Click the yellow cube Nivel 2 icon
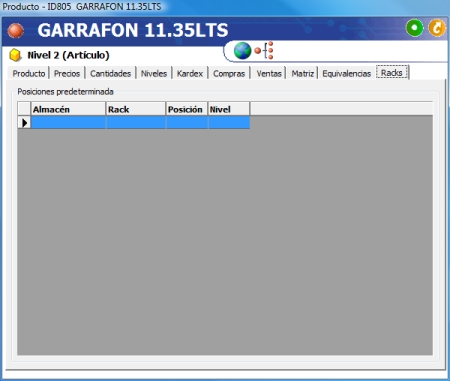The height and width of the screenshot is (381, 450). point(15,55)
